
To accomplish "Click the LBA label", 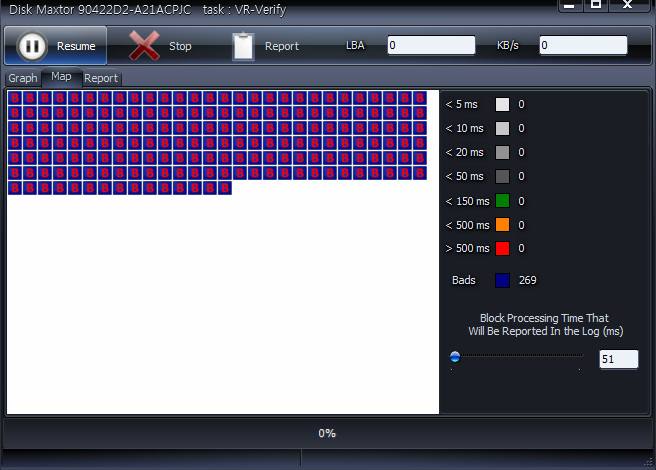I will (x=355, y=45).
